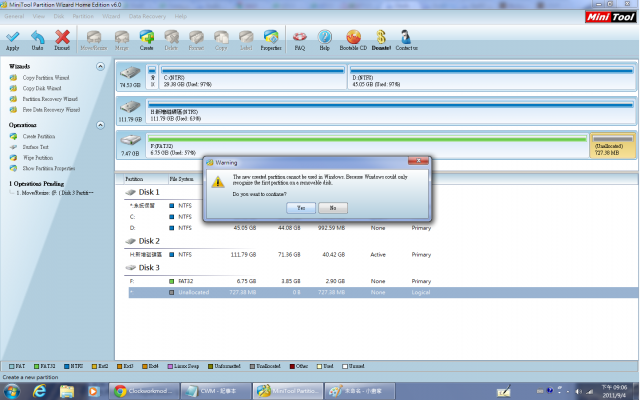The height and width of the screenshot is (400, 640).
Task: Open the Data Recovery menu
Action: pyautogui.click(x=147, y=16)
